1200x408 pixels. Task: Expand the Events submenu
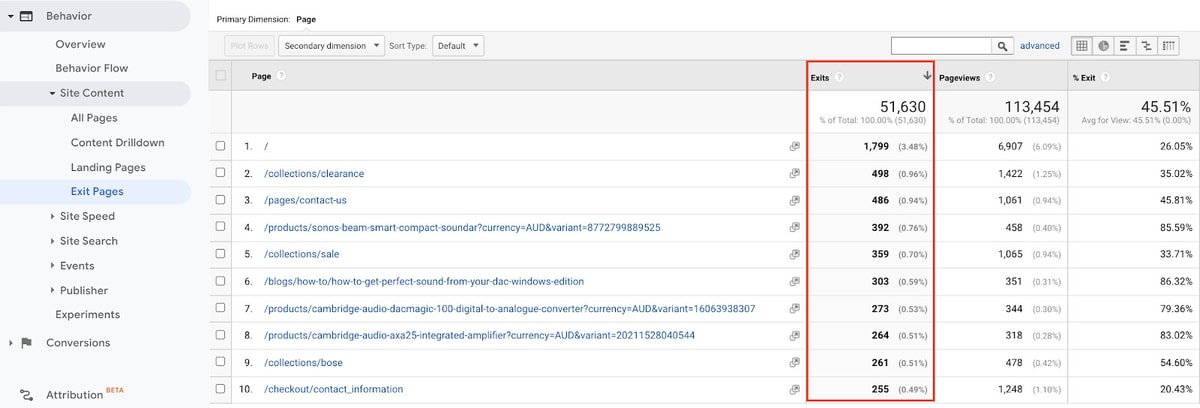pyautogui.click(x=52, y=266)
